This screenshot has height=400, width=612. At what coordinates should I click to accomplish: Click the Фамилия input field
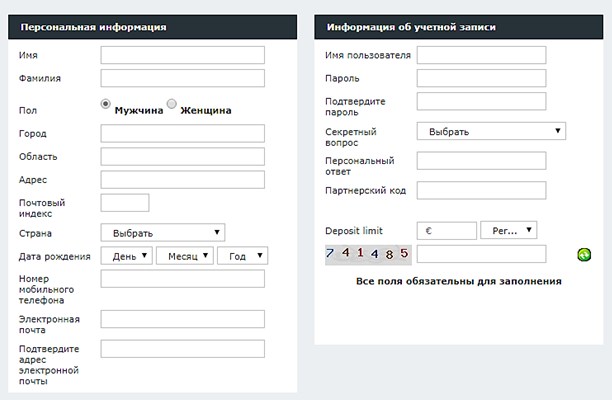182,78
